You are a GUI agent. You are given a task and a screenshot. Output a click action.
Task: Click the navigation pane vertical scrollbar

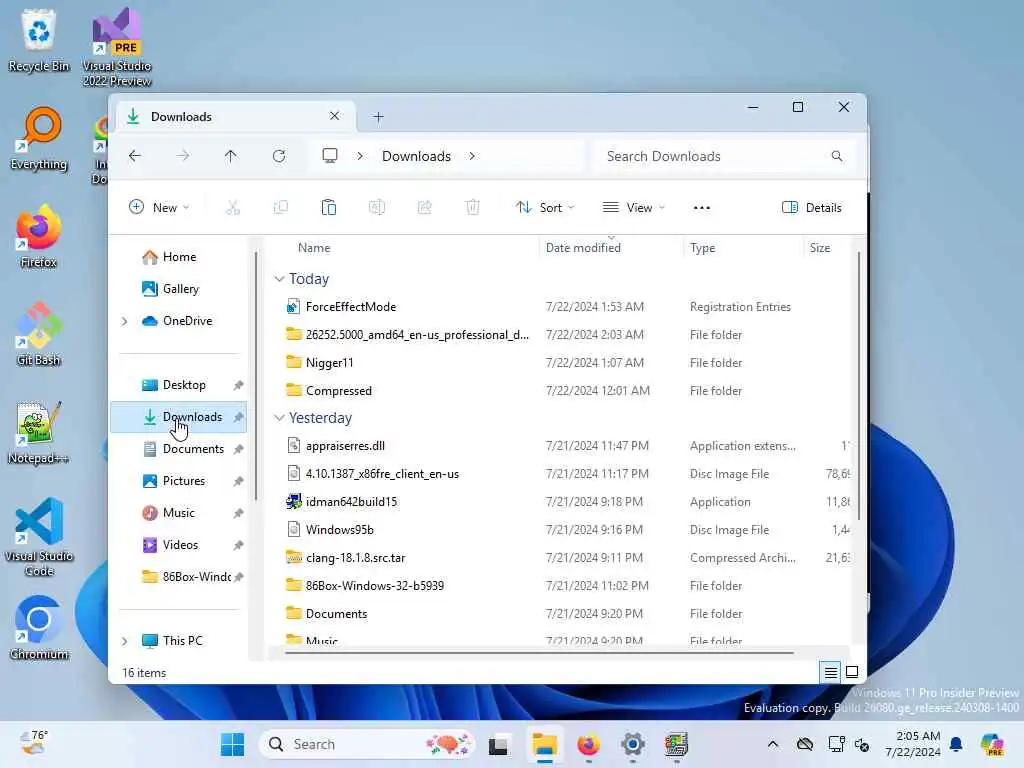256,376
